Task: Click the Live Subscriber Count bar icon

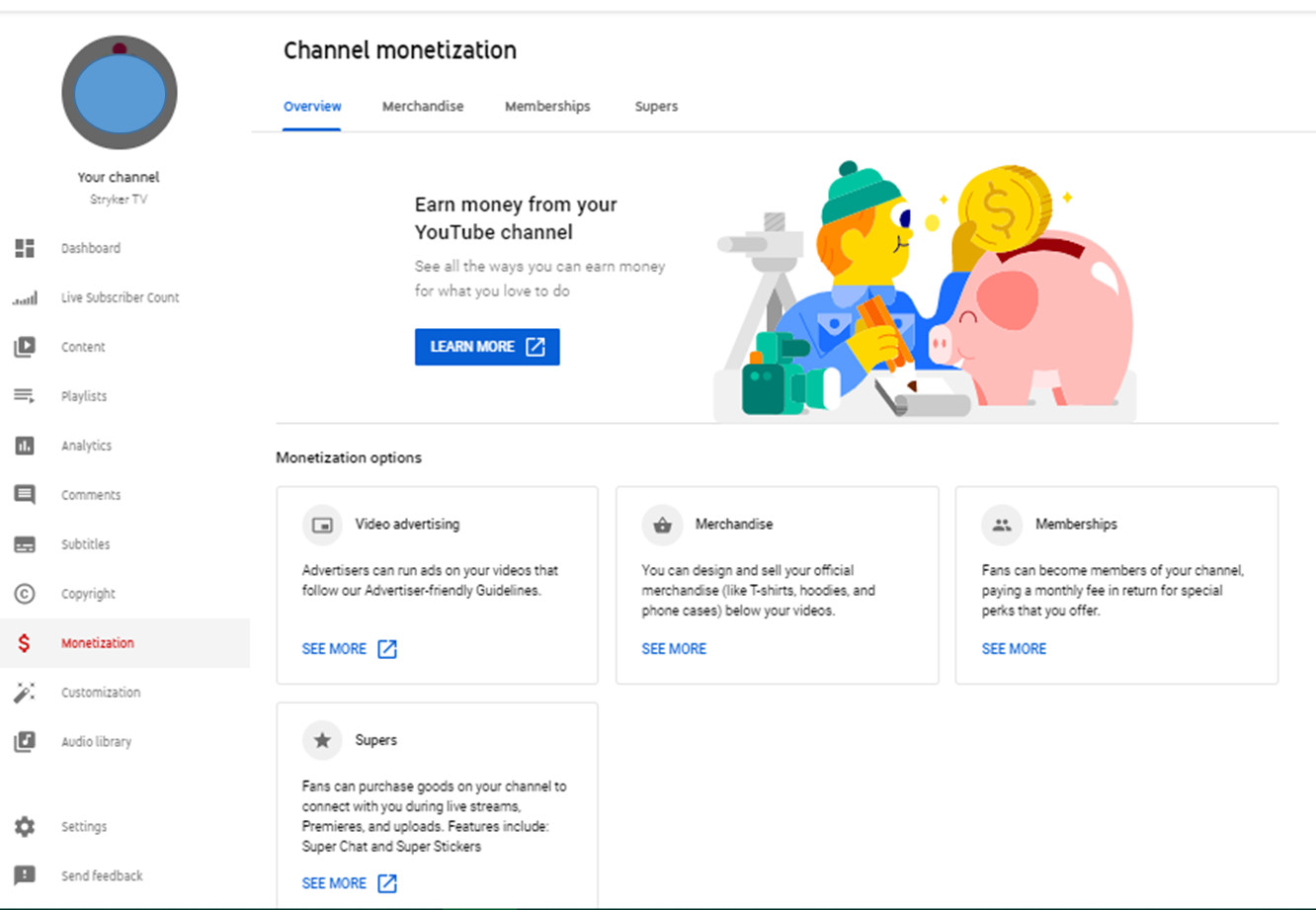Action: pyautogui.click(x=25, y=297)
